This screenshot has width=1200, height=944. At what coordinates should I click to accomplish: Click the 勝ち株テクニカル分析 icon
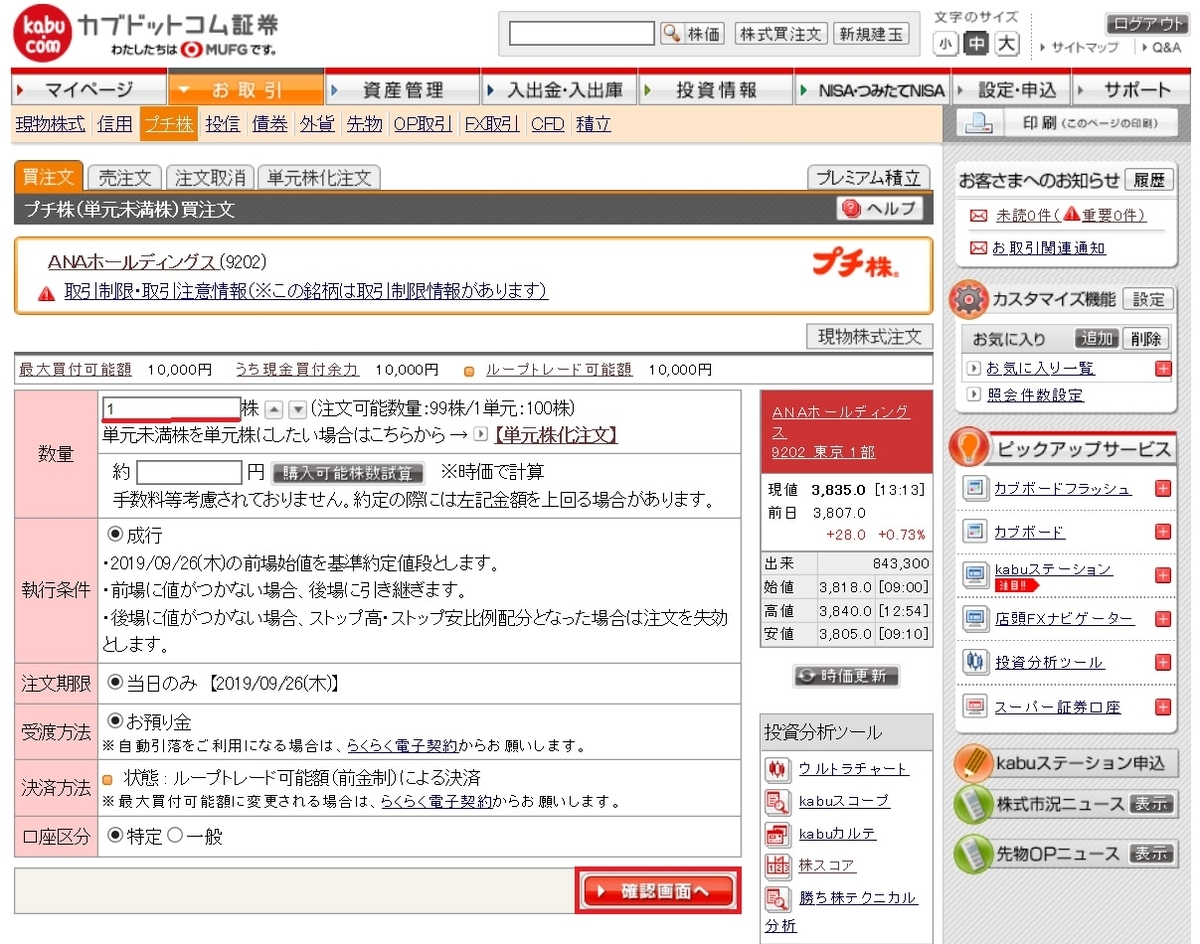click(x=777, y=897)
